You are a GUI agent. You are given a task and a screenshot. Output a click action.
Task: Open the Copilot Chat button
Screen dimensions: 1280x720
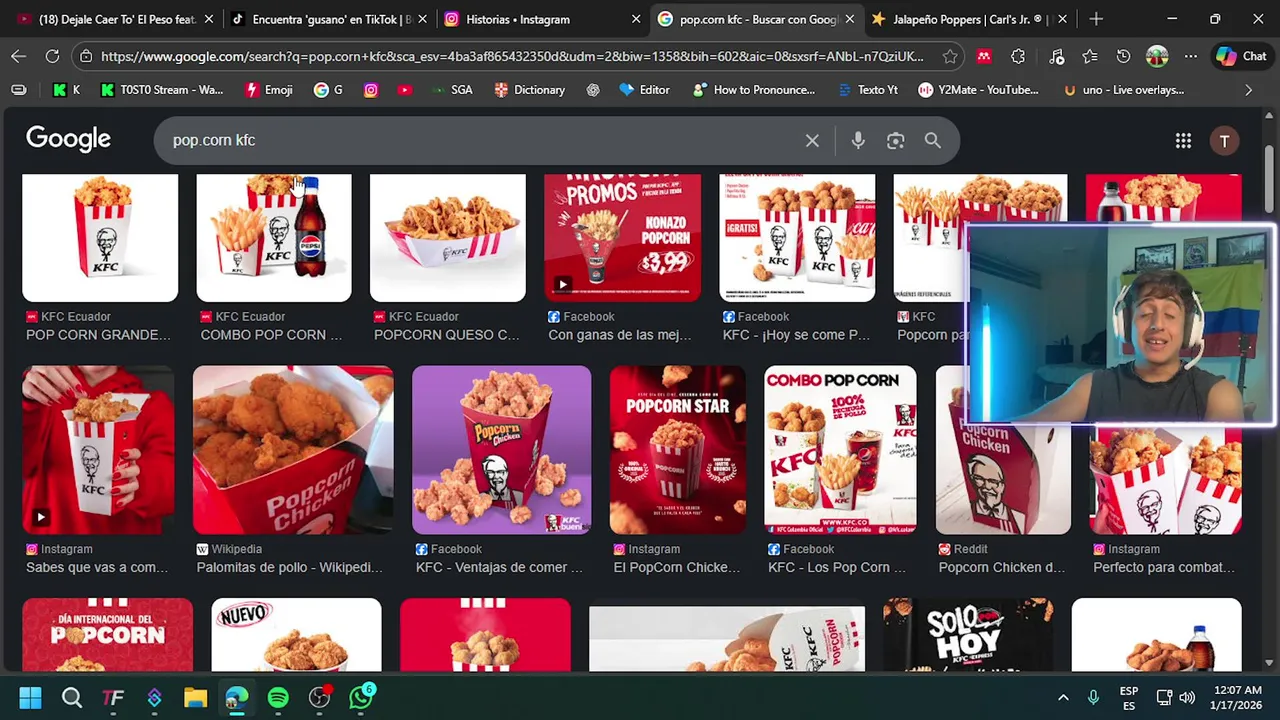click(1240, 57)
